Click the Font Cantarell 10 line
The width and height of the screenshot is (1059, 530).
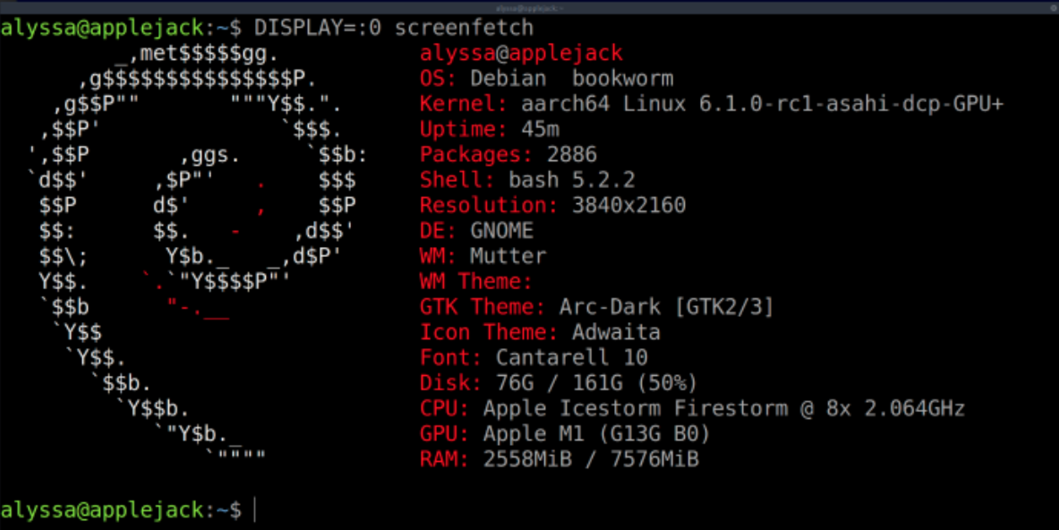coord(534,357)
